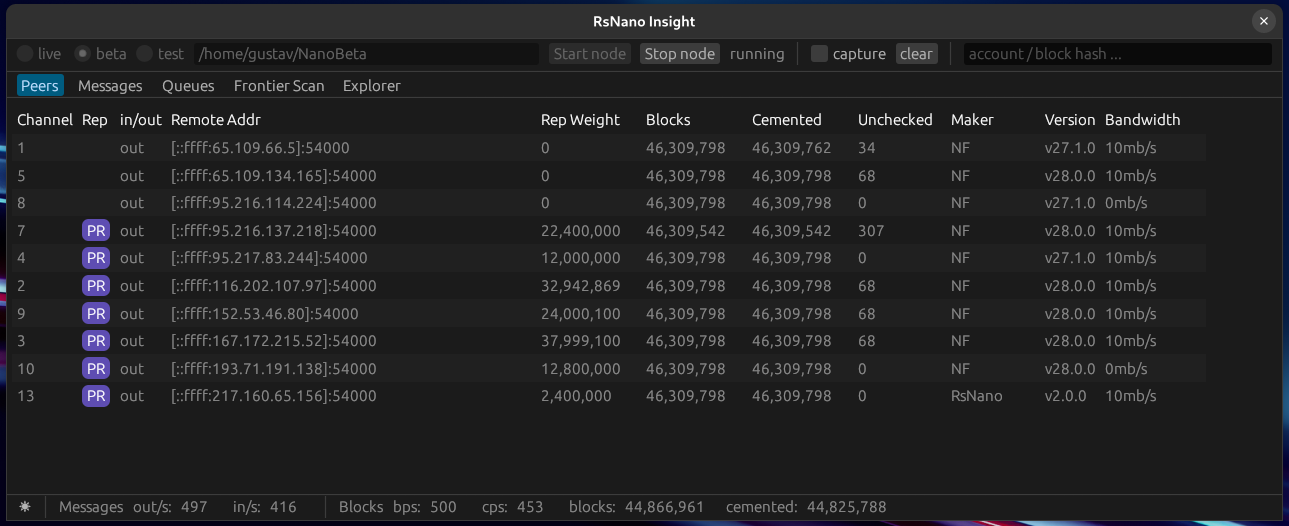Select the beta network radio button
The width and height of the screenshot is (1289, 526).
coord(101,54)
